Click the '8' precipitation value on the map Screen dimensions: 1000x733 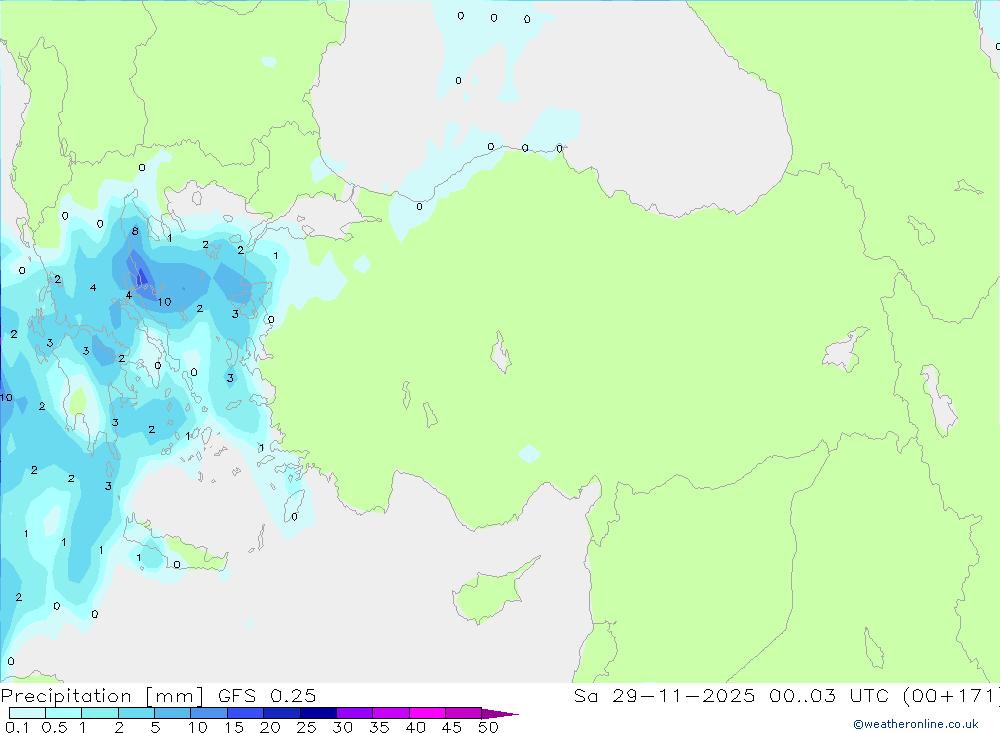pos(135,231)
